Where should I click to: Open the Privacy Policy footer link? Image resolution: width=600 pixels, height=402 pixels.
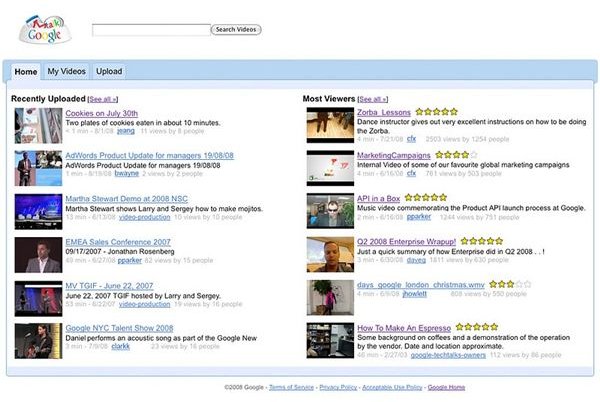point(338,387)
